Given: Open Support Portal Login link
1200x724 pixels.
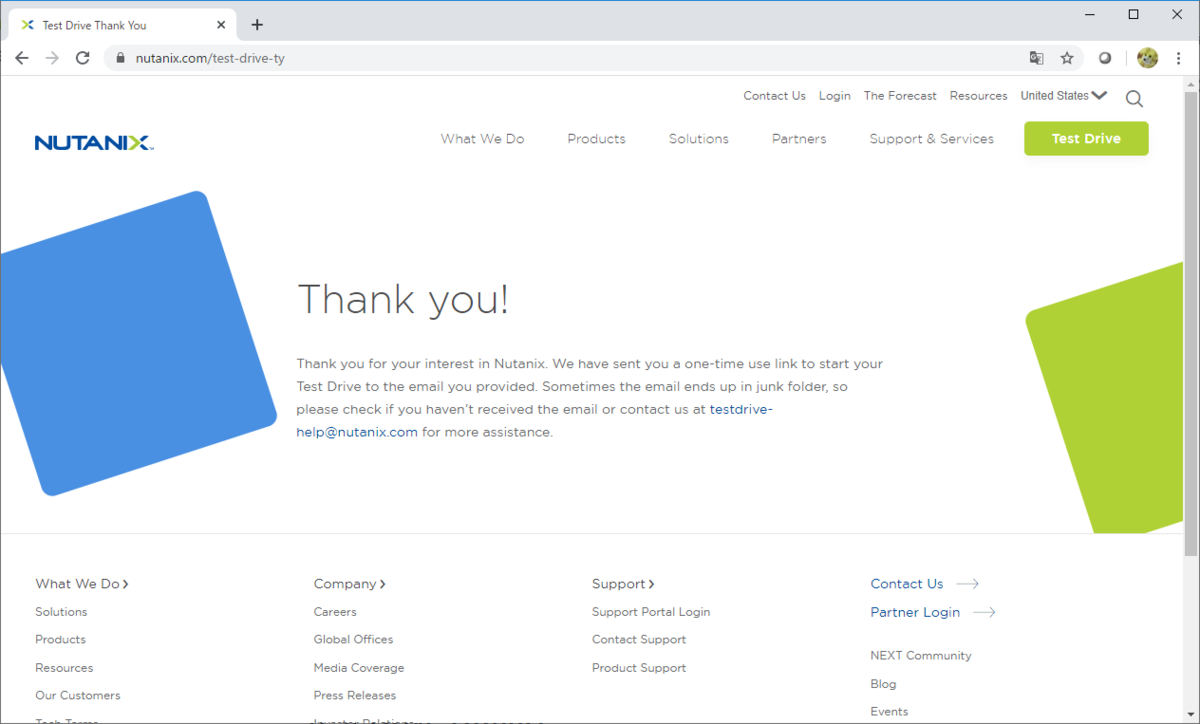Looking at the screenshot, I should (x=651, y=612).
